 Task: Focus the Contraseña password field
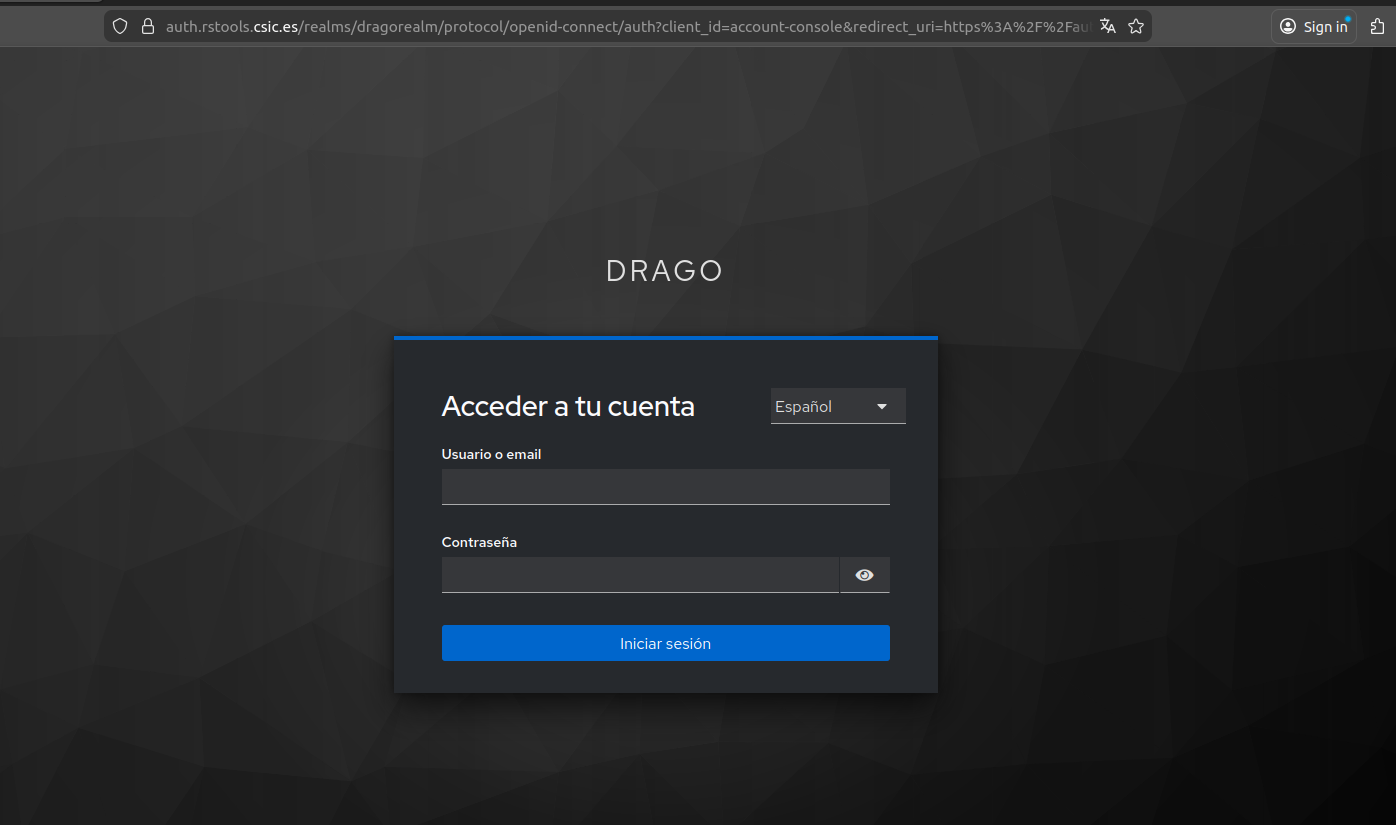click(x=640, y=575)
